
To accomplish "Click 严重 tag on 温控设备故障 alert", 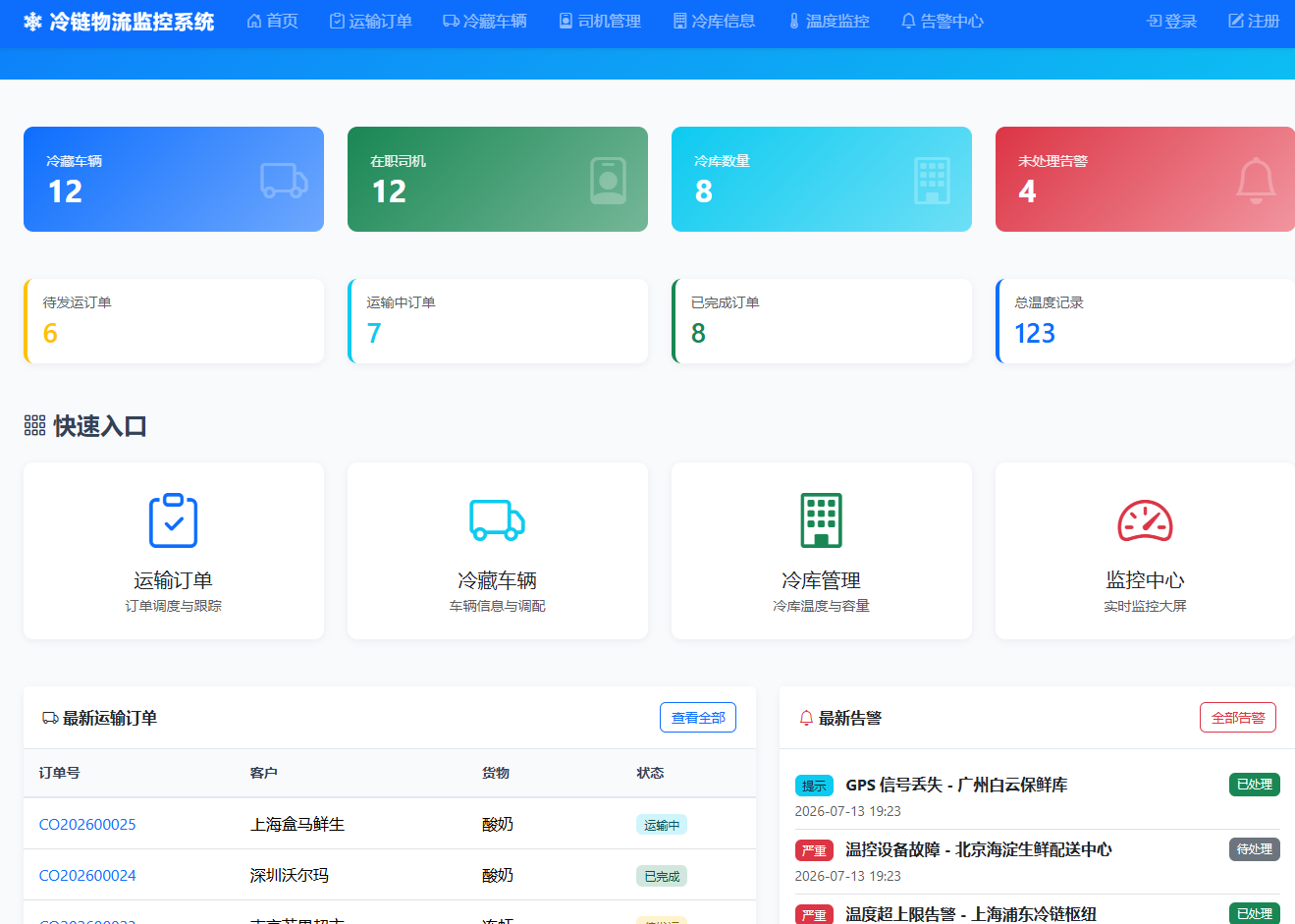I will click(x=814, y=850).
